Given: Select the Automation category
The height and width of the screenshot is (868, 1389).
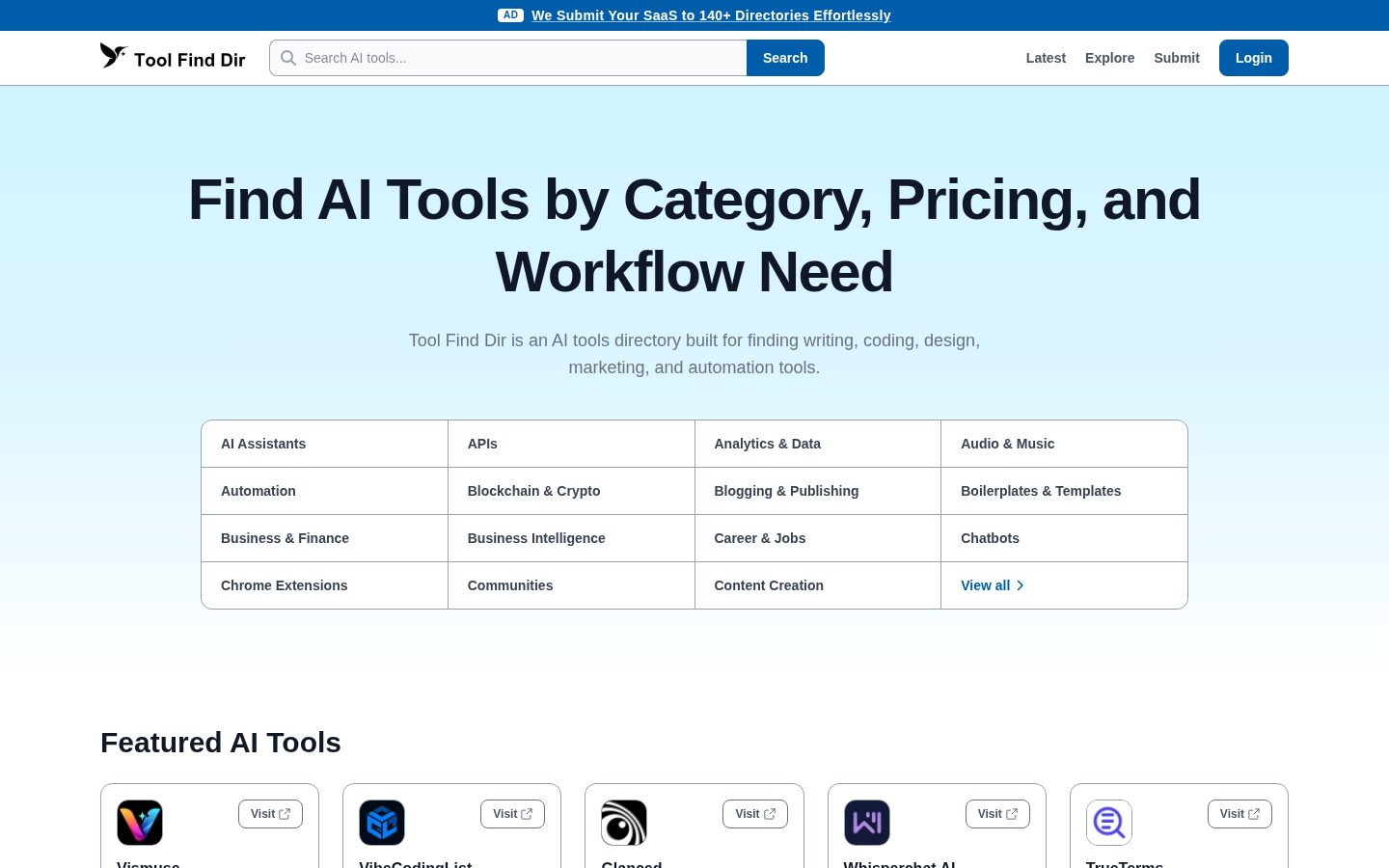Looking at the screenshot, I should (x=324, y=491).
